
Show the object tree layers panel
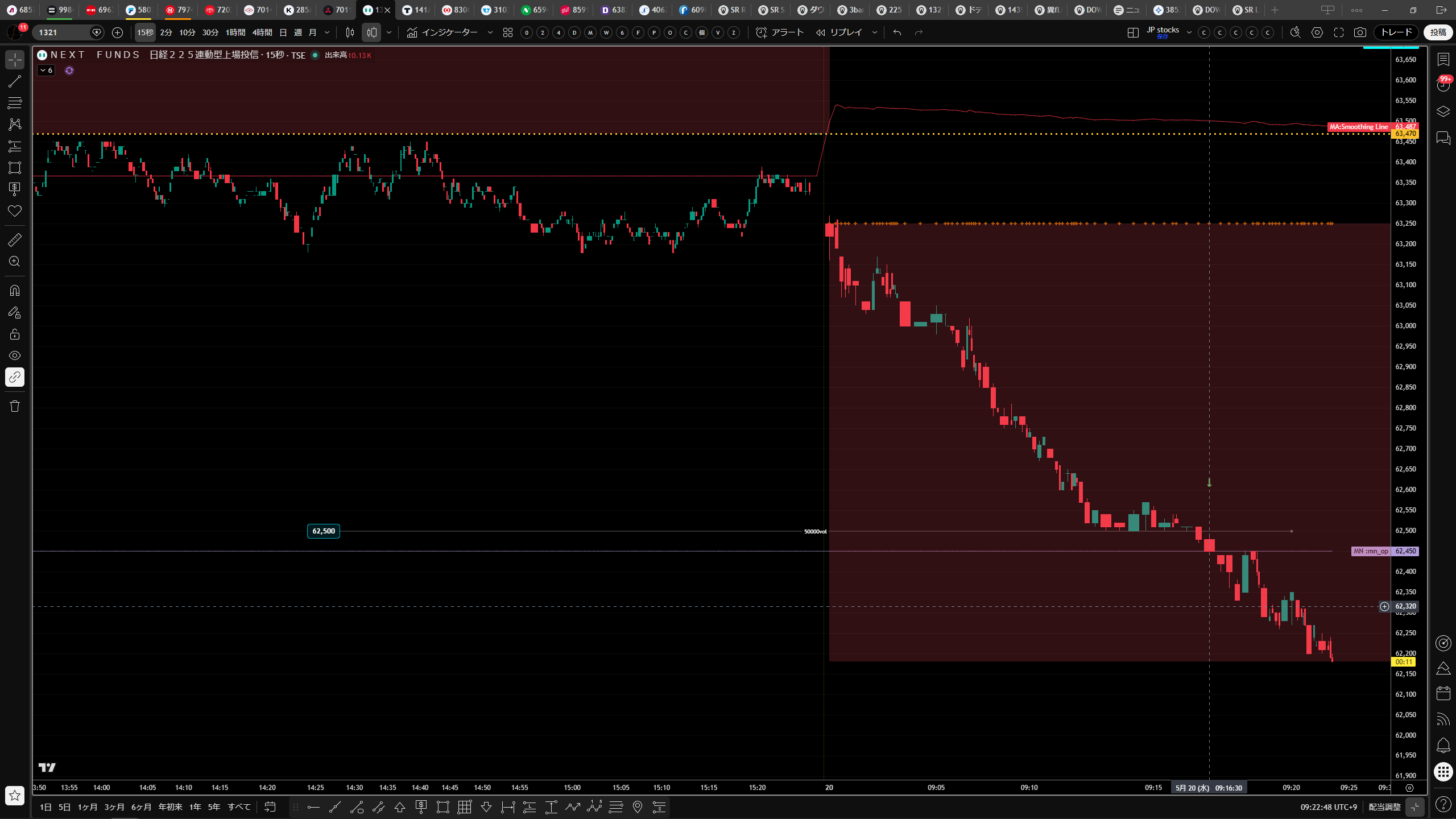(x=1443, y=111)
